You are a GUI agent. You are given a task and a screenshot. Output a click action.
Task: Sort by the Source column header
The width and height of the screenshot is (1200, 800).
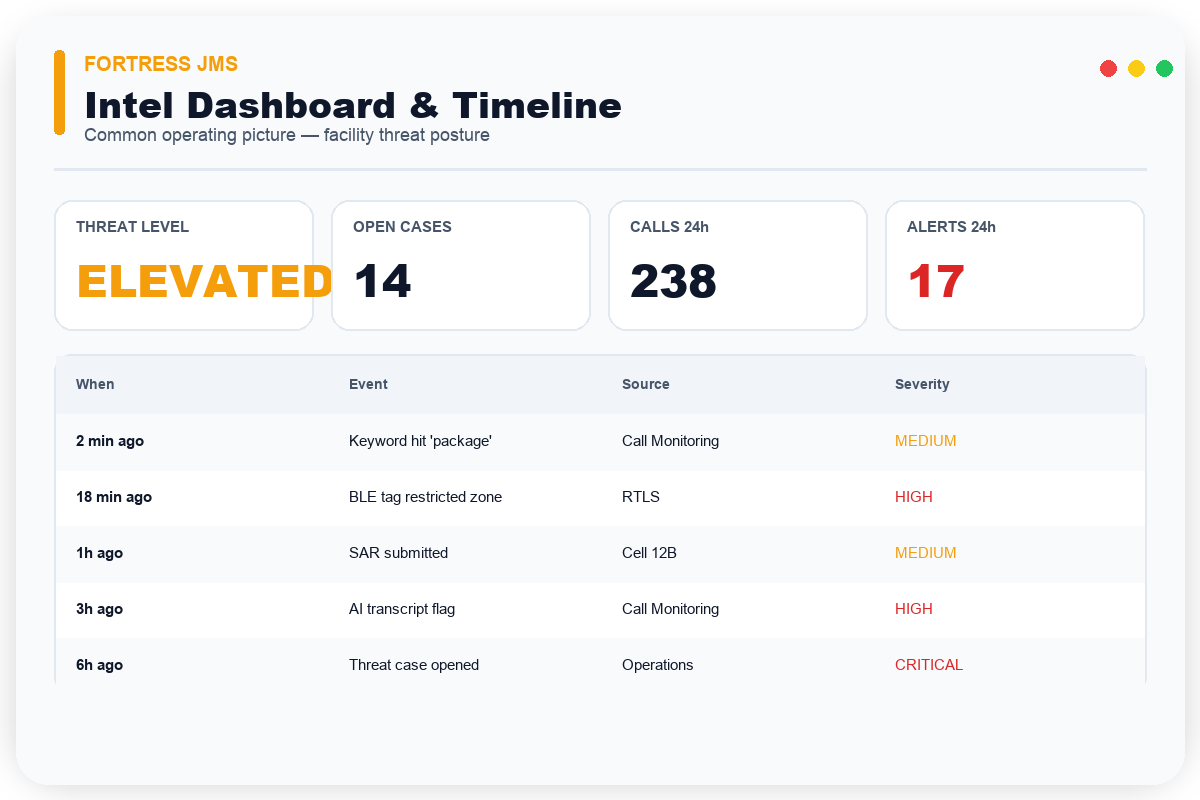(x=646, y=384)
